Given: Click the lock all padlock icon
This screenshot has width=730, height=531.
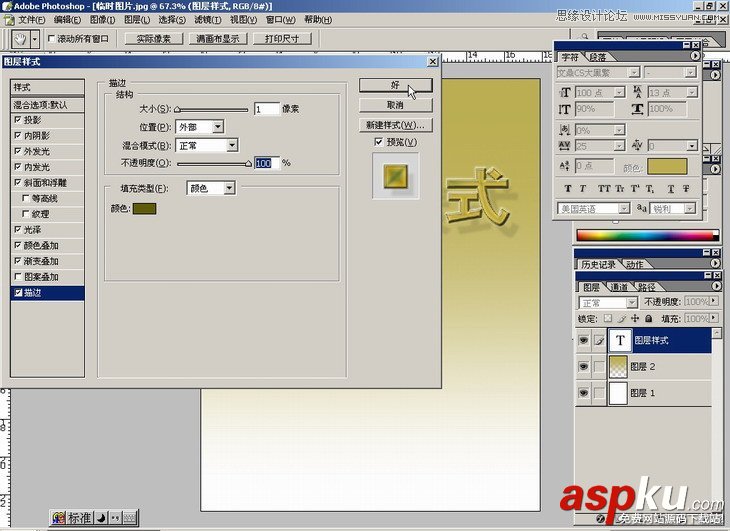Looking at the screenshot, I should point(649,319).
